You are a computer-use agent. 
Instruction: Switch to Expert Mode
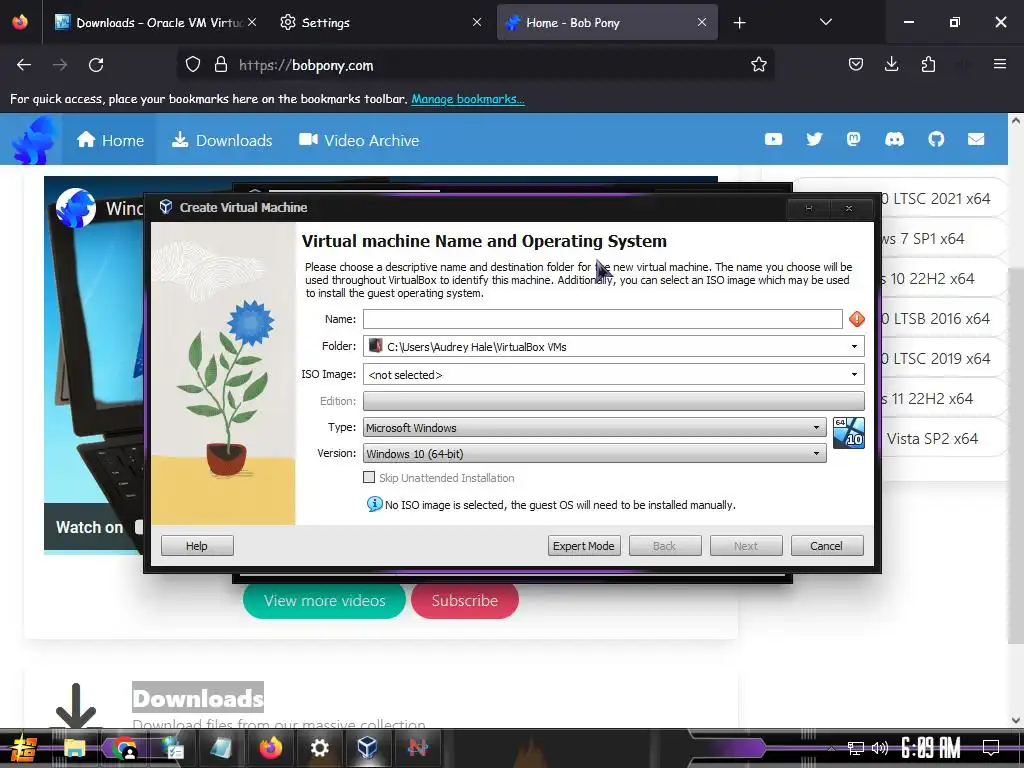click(x=584, y=546)
